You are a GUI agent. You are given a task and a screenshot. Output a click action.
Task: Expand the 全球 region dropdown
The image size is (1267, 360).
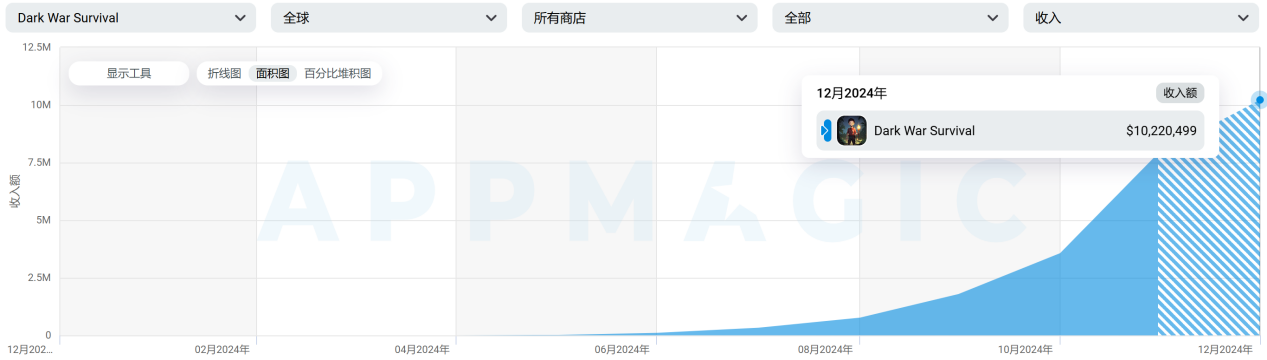pos(388,18)
